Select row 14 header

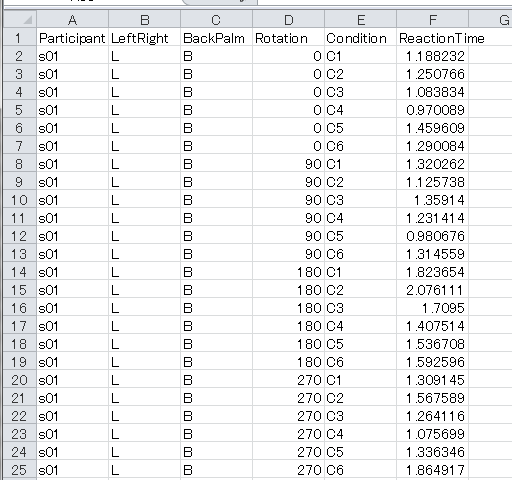coord(20,272)
